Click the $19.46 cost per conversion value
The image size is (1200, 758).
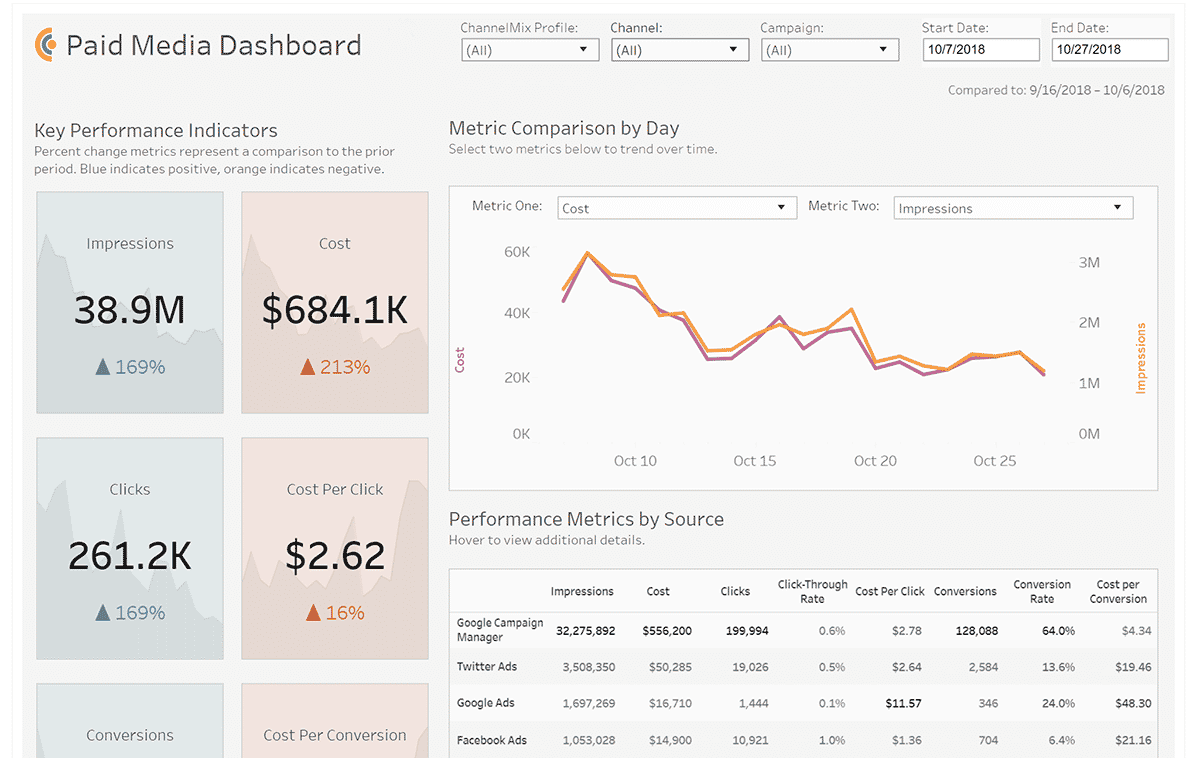(x=1133, y=667)
